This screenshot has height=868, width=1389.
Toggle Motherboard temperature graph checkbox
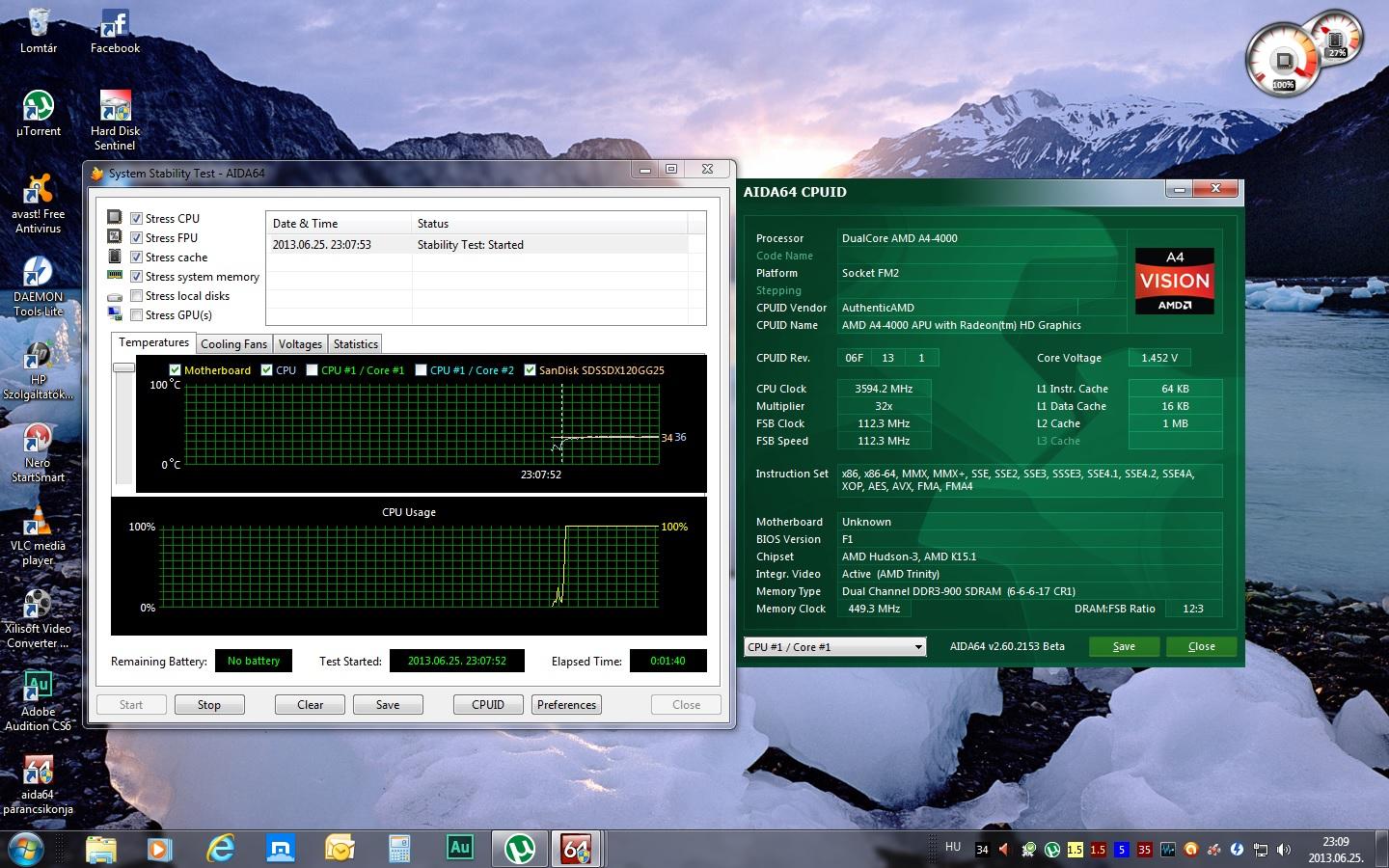[x=175, y=370]
